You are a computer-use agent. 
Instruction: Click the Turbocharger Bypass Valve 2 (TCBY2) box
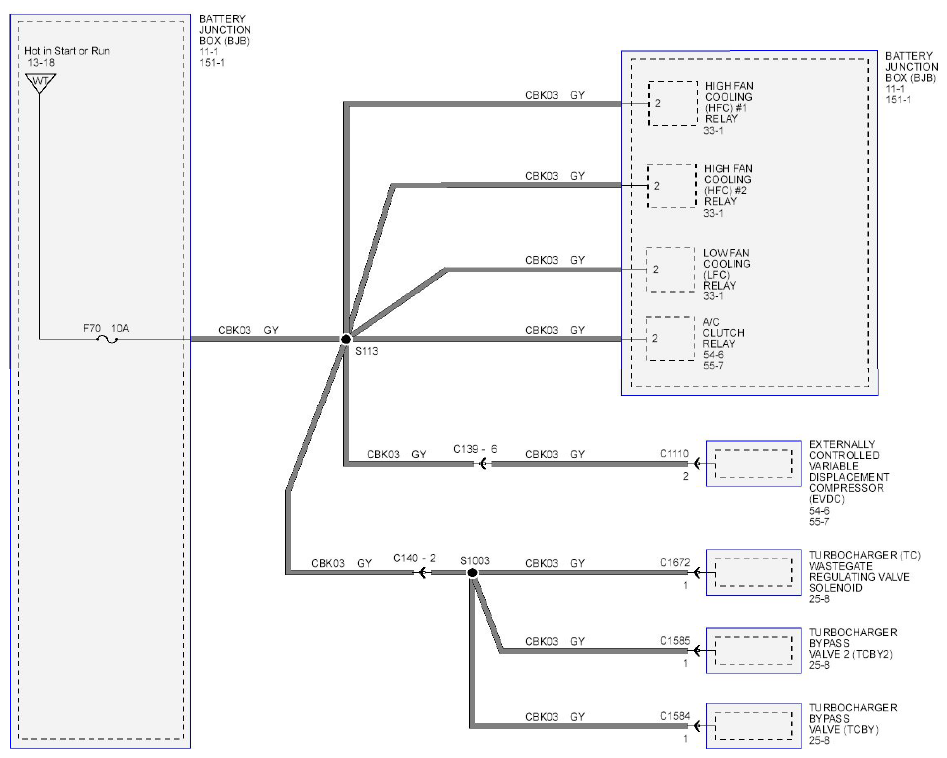pos(754,650)
